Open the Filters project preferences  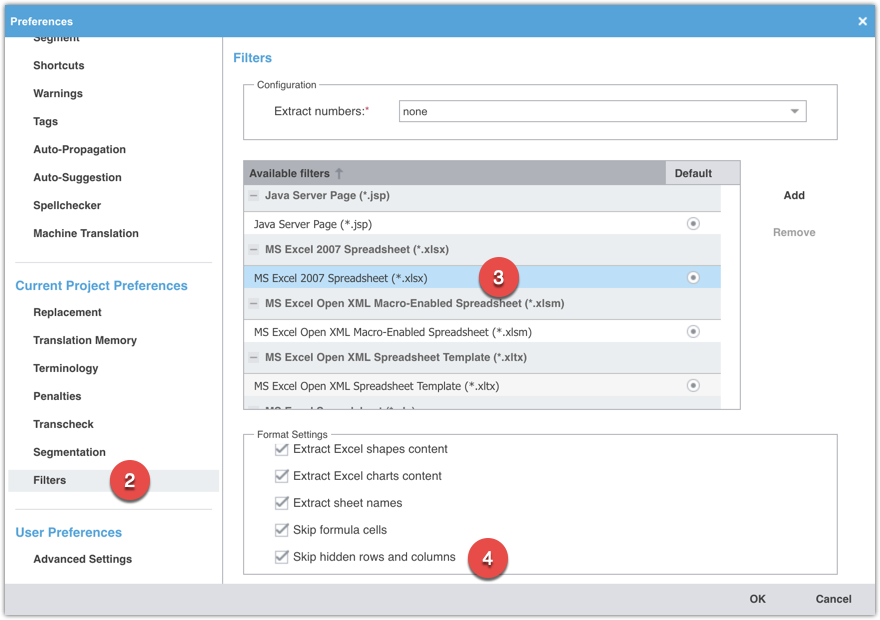pos(49,480)
